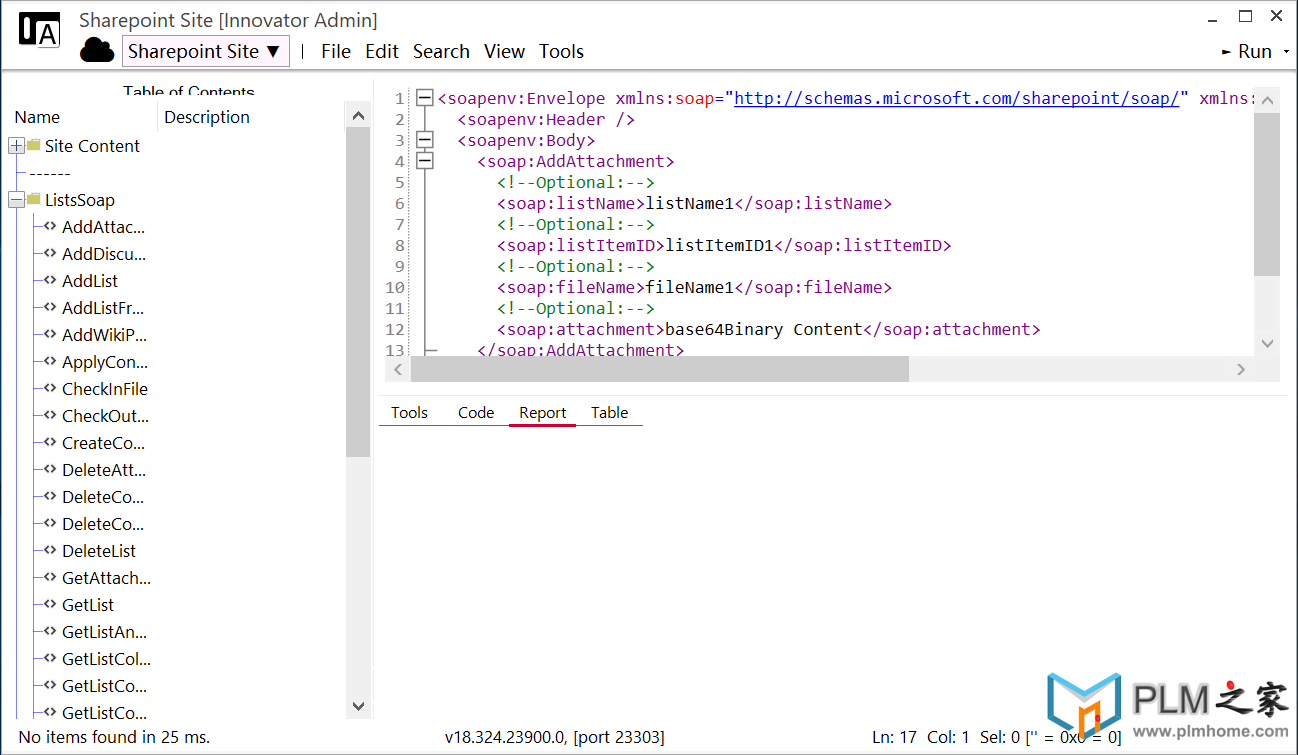Switch to the Report output tab
The image size is (1298, 755).
click(543, 413)
